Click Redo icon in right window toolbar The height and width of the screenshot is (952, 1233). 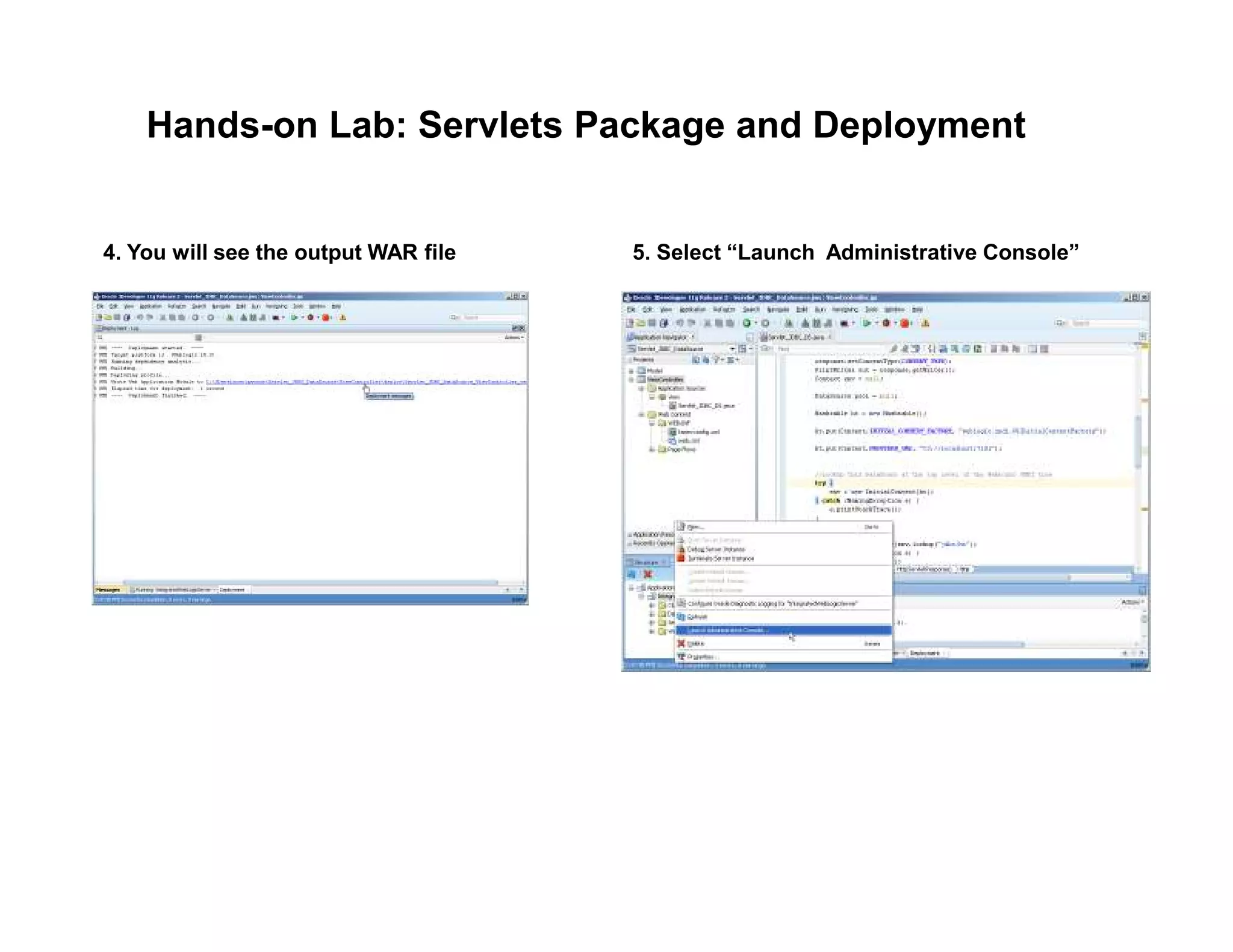click(691, 323)
